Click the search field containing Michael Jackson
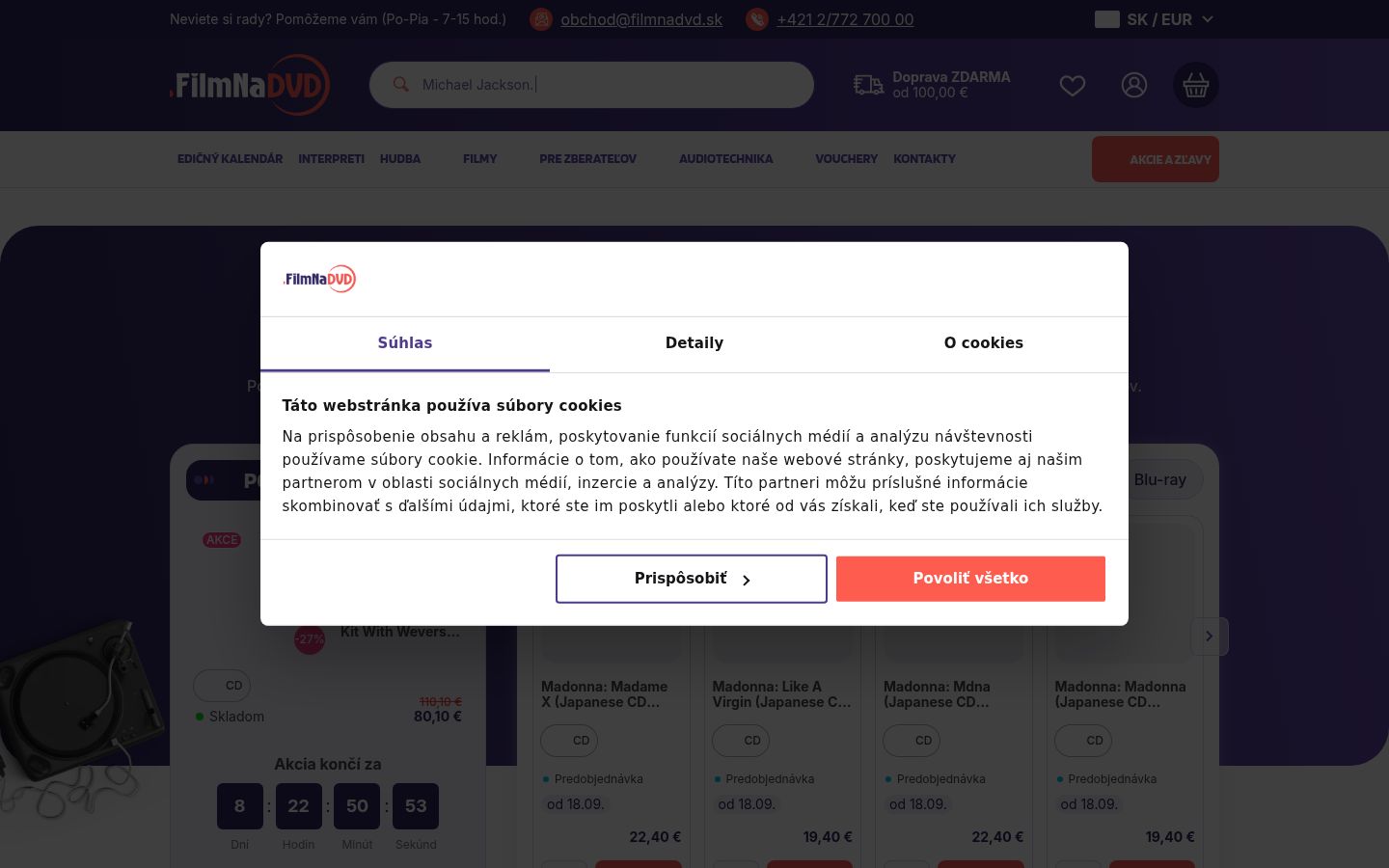Screen dimensions: 1389x868 tap(591, 85)
